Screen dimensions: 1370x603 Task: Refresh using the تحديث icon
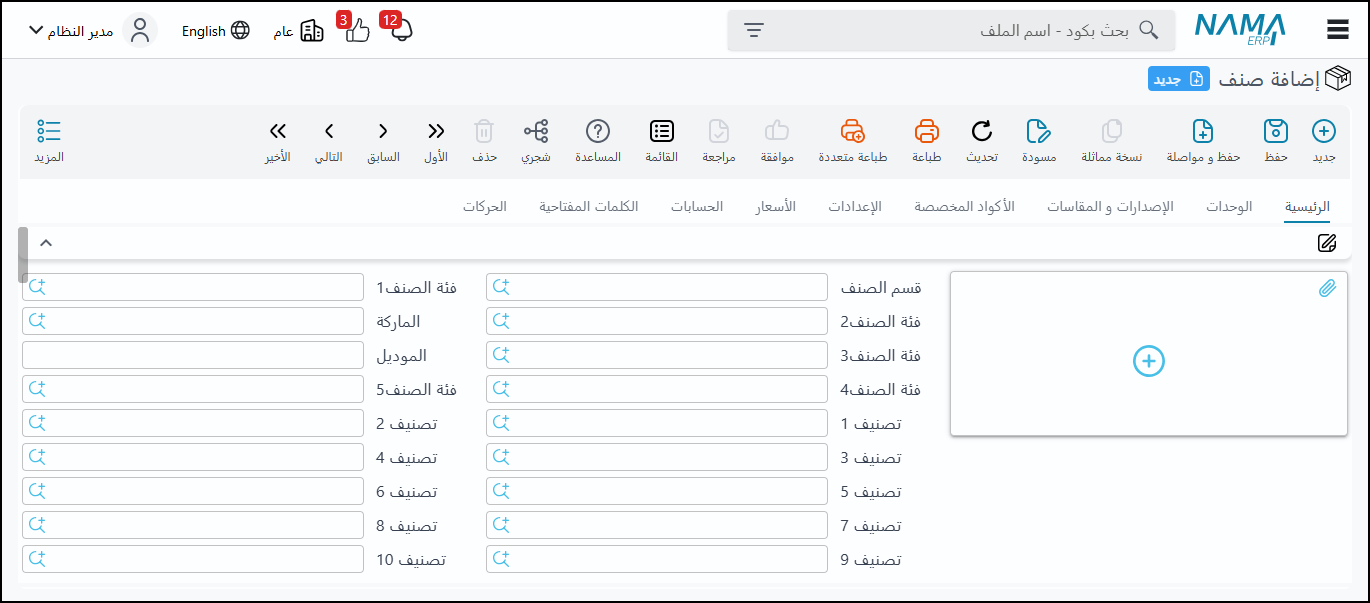click(x=982, y=132)
